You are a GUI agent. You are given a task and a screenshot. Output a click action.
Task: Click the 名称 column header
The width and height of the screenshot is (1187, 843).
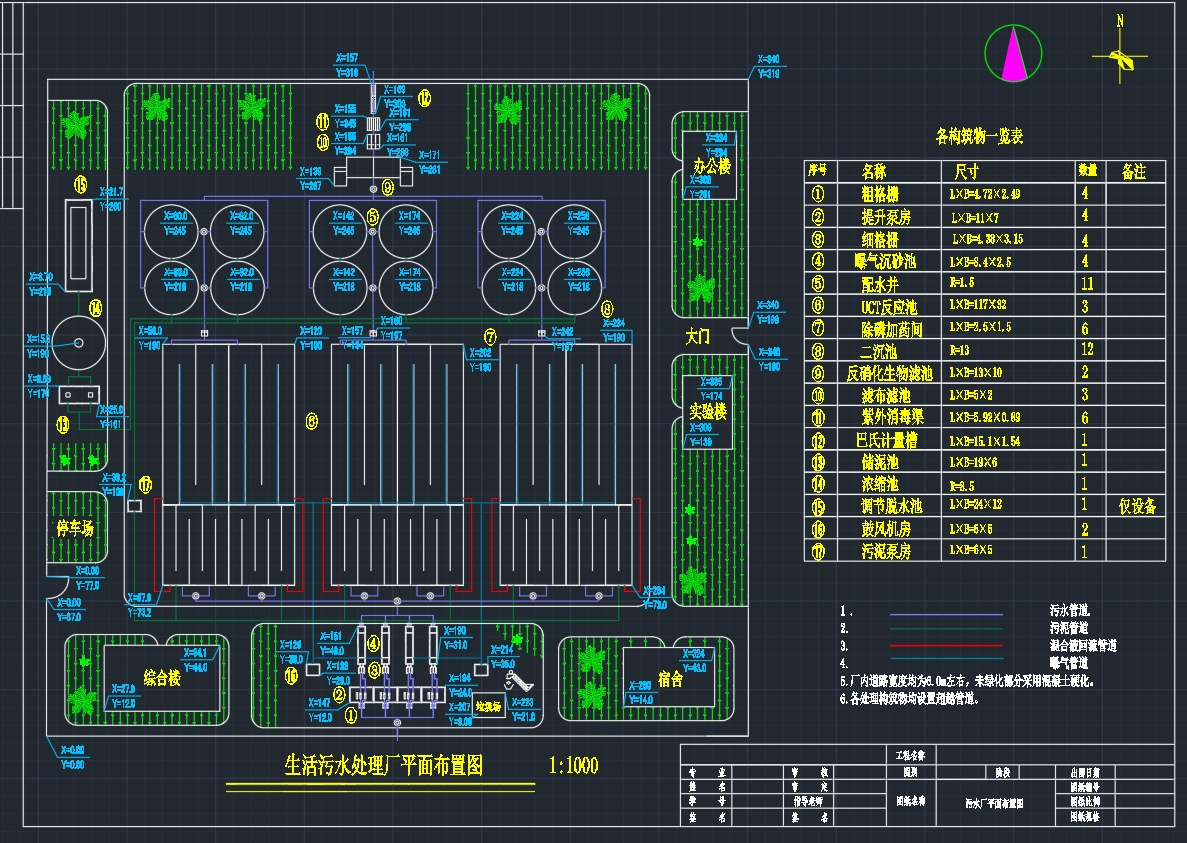[874, 172]
